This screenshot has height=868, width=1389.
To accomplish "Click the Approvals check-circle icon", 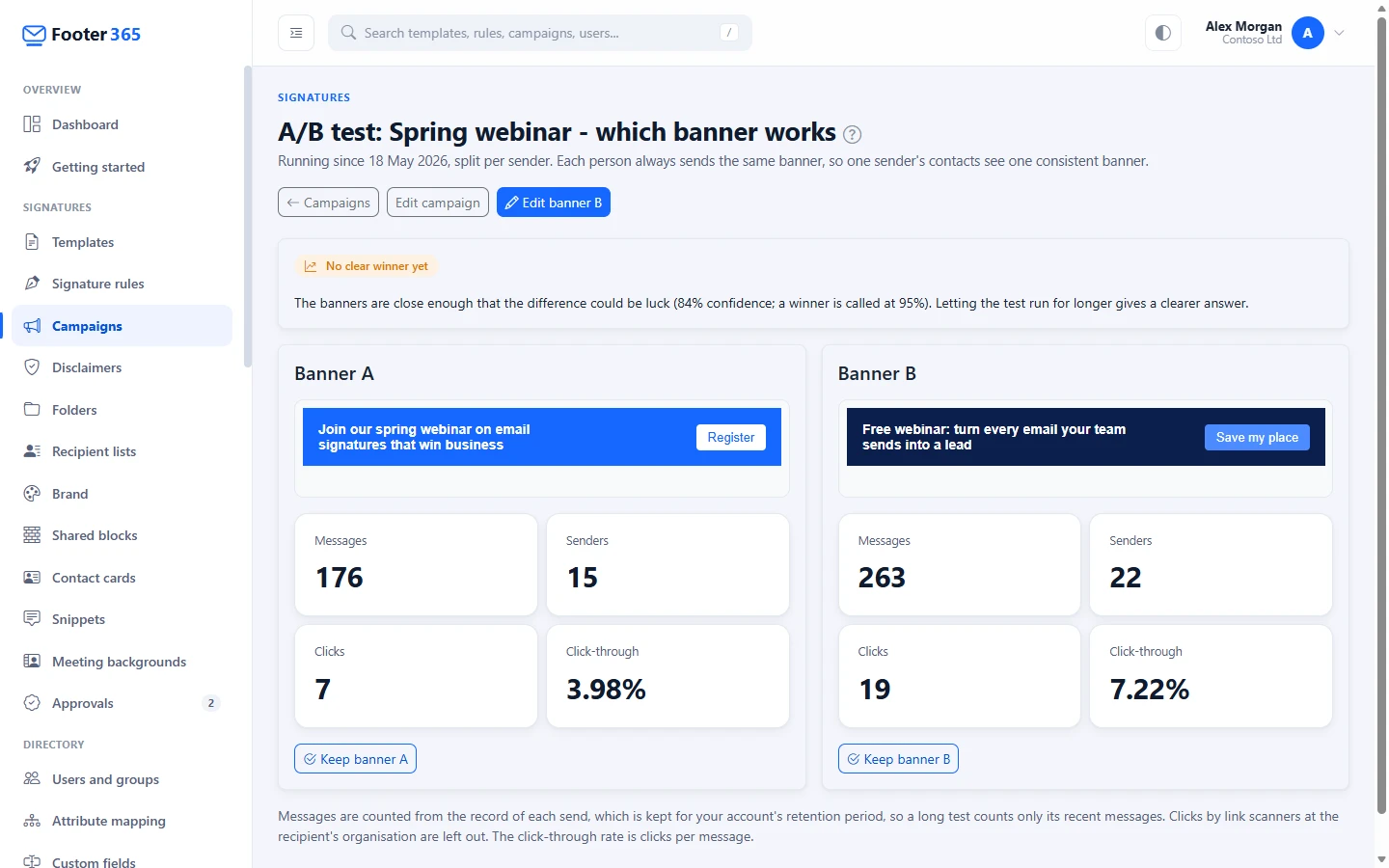I will (x=32, y=703).
